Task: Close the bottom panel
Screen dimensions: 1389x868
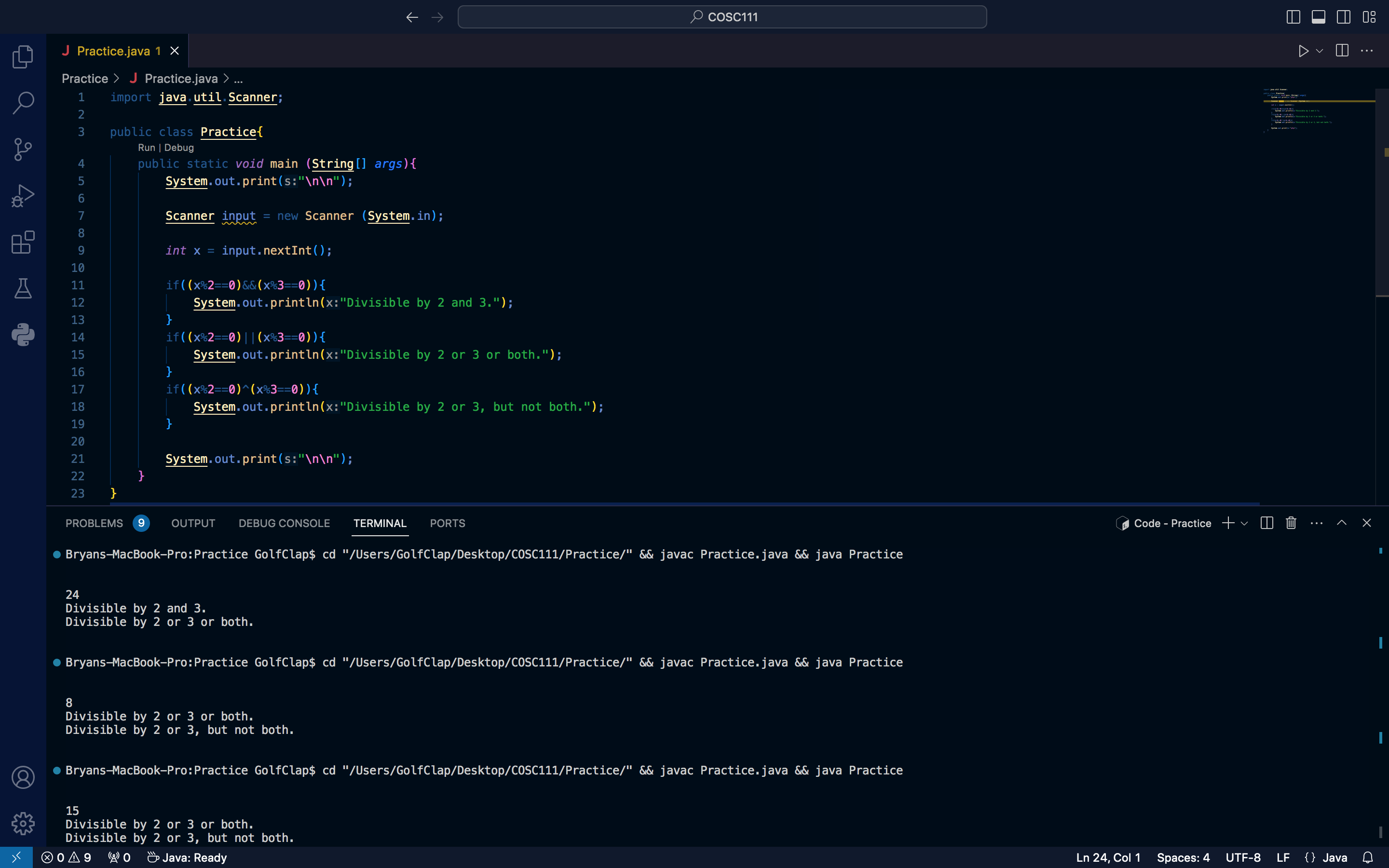Action: click(x=1367, y=523)
